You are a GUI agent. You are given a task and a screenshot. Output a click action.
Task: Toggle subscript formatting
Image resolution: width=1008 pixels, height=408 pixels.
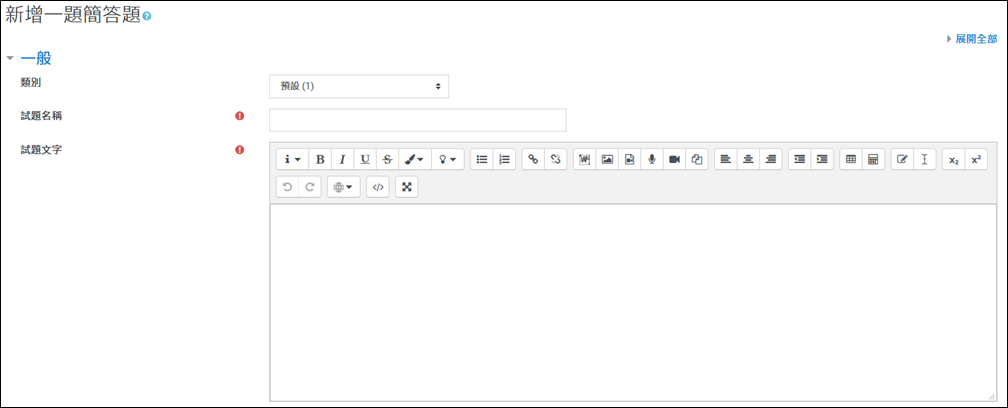953,159
